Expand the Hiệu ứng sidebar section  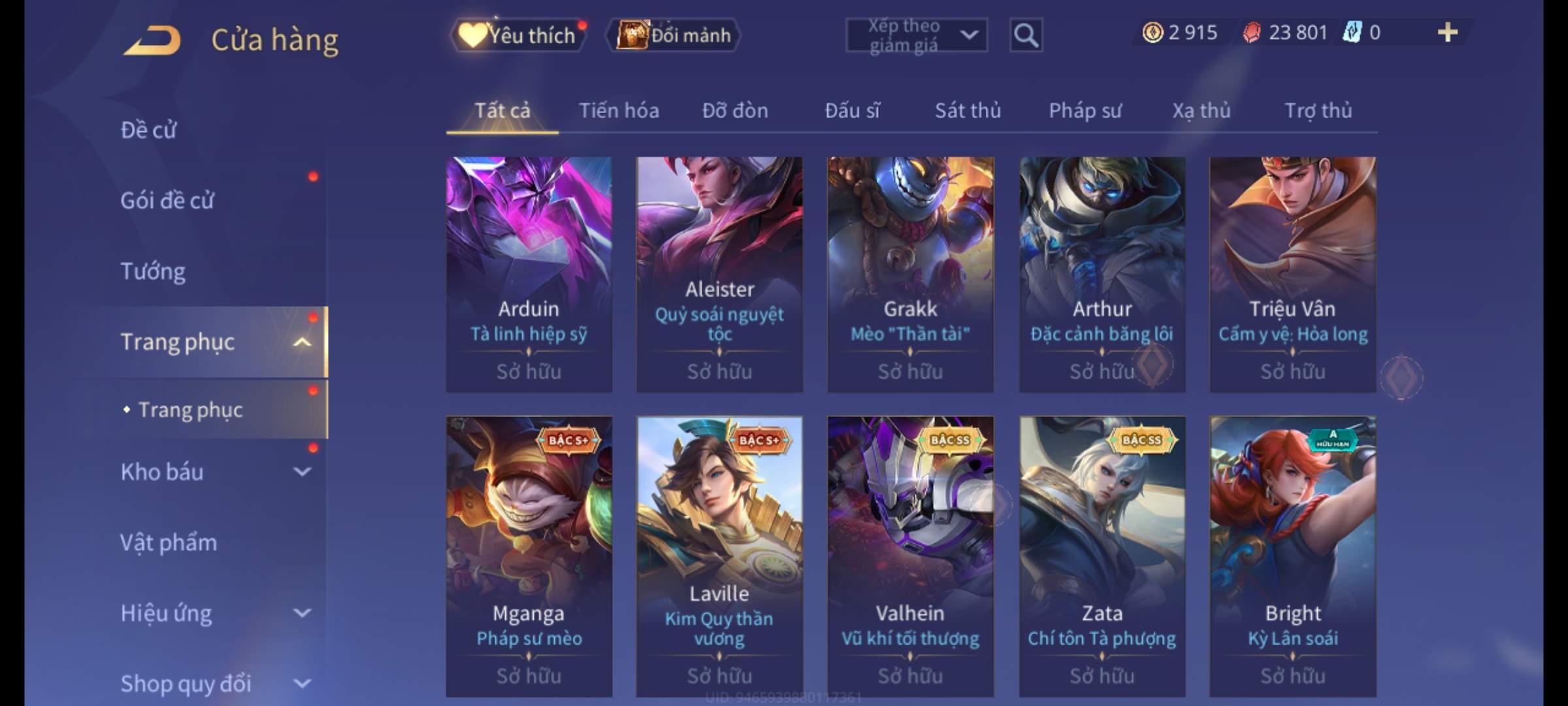click(x=302, y=613)
